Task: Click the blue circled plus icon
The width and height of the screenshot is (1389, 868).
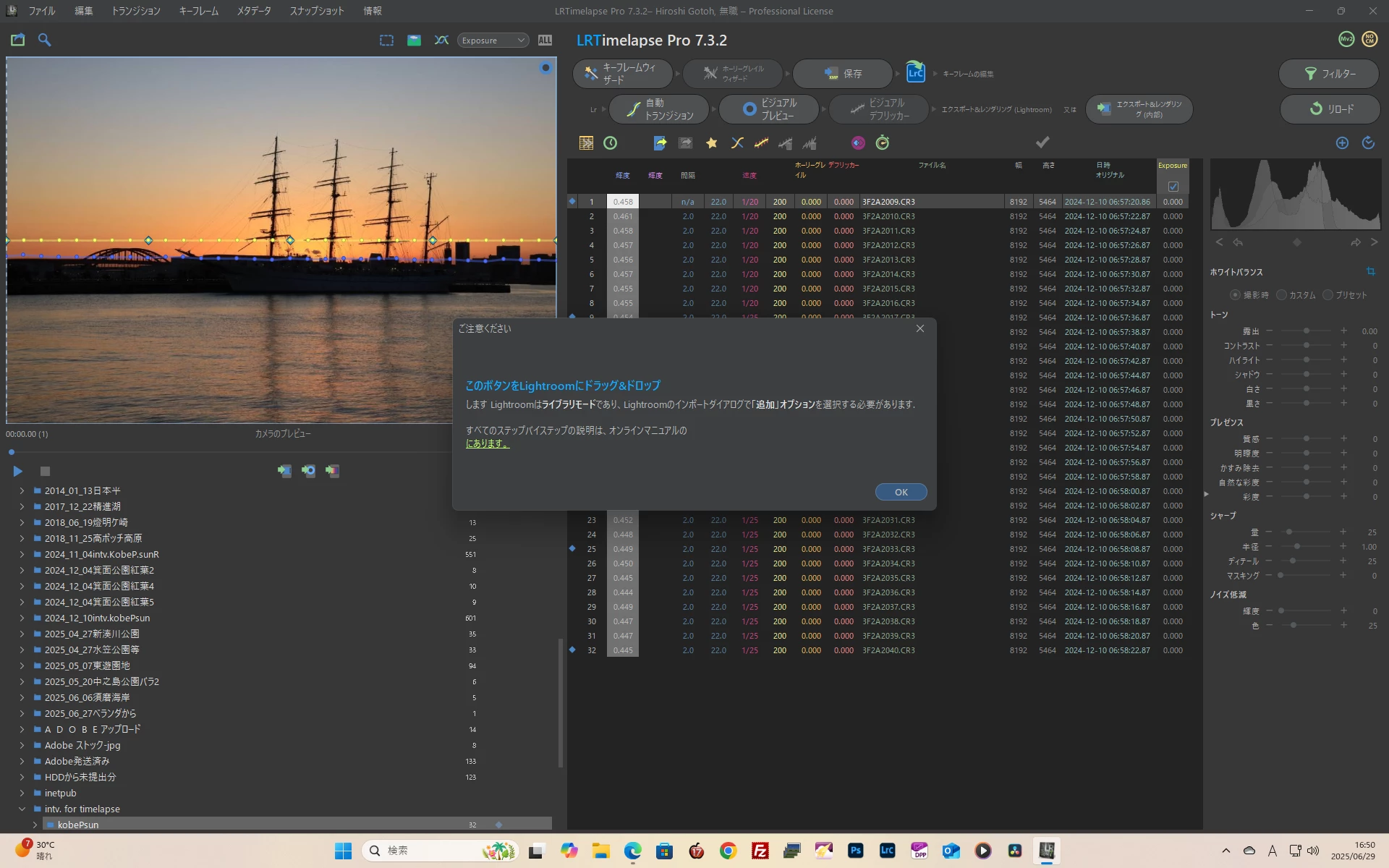Action: point(1342,143)
